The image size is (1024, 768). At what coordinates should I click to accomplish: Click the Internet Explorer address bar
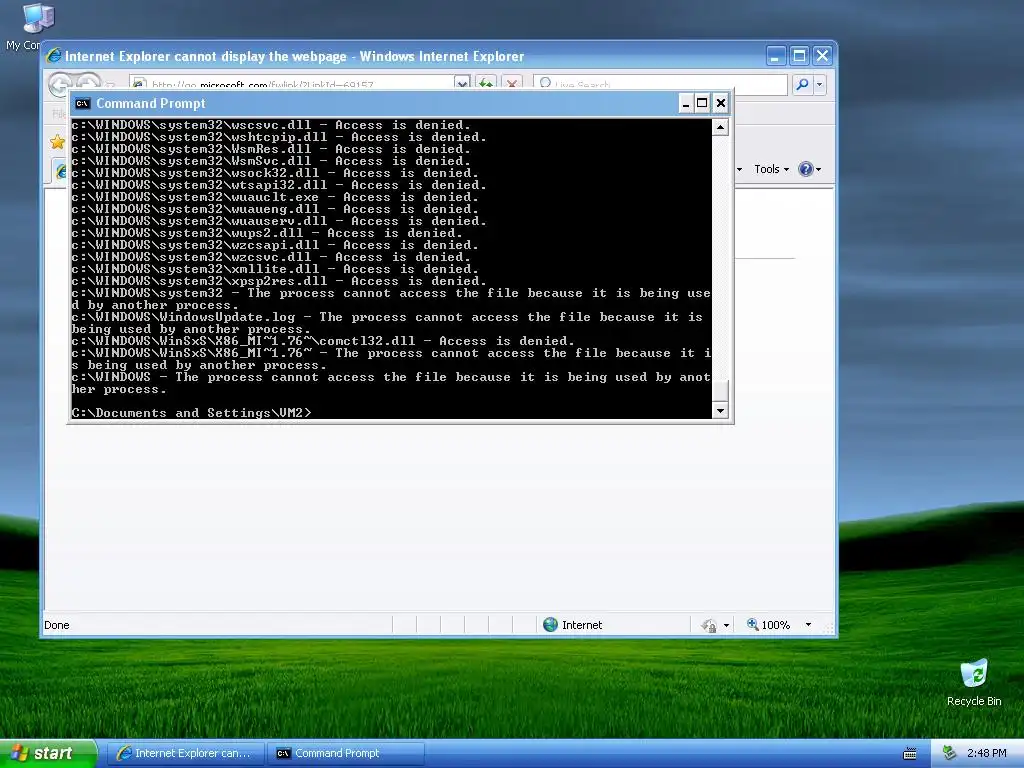pos(294,84)
